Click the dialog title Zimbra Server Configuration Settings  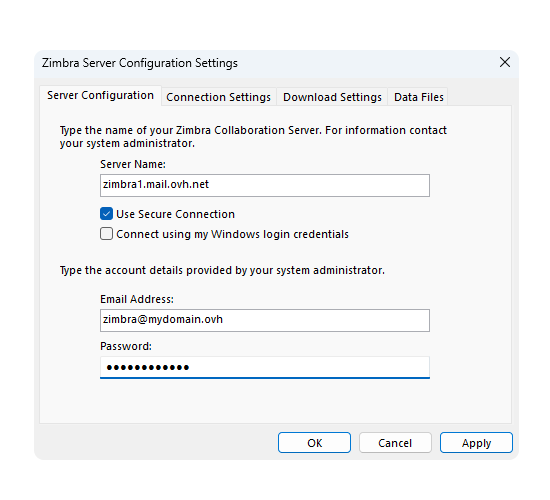tap(140, 63)
